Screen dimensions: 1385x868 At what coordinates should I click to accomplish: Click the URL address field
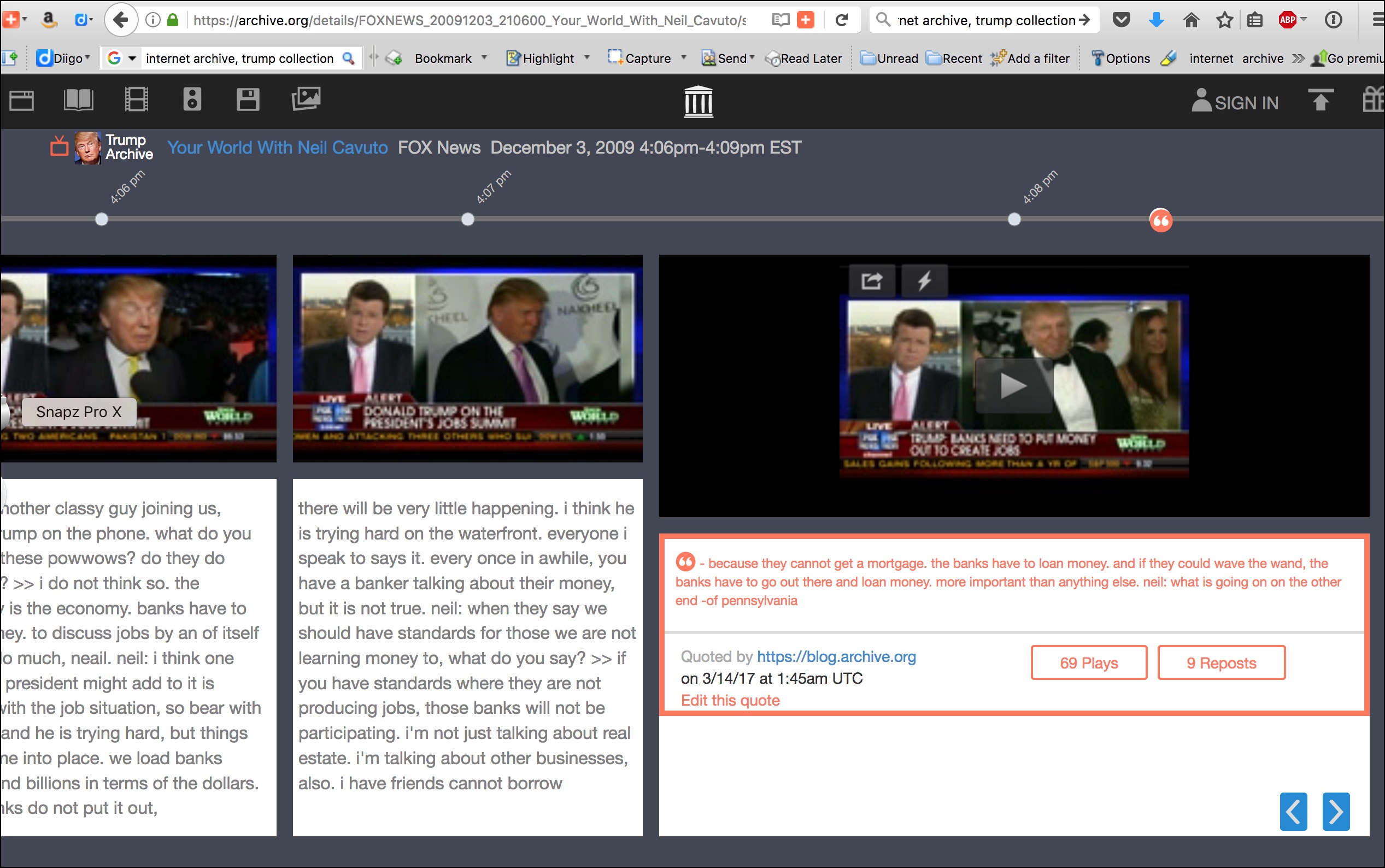pos(469,20)
